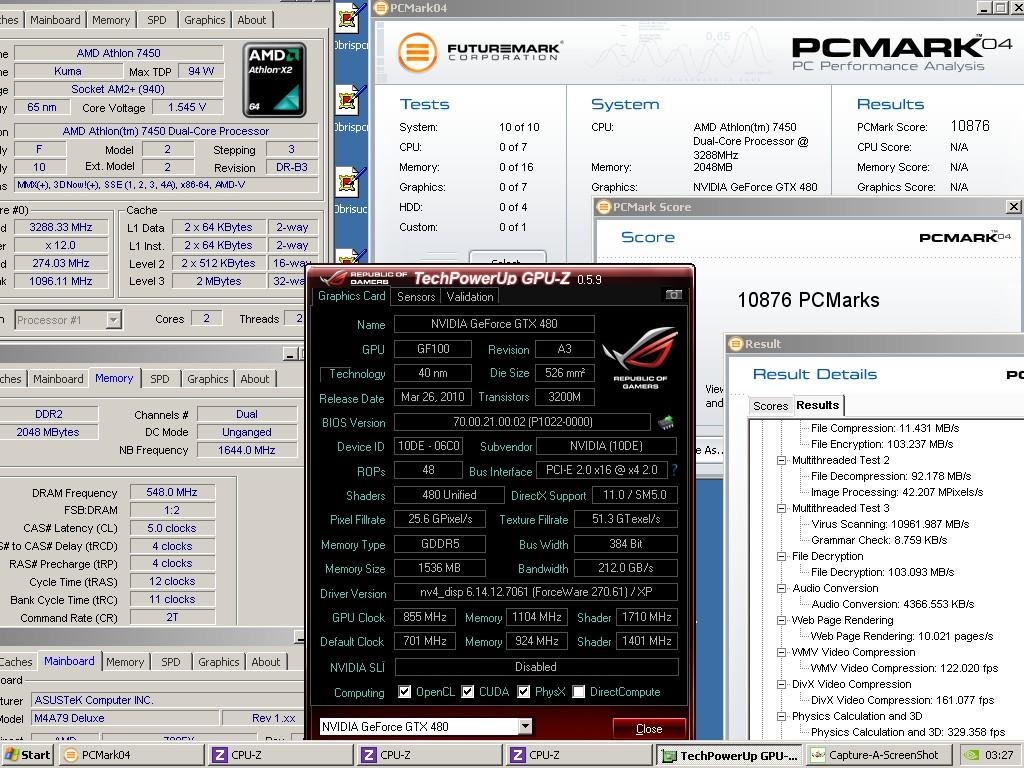Collapse the DivX Video Compression node
The width and height of the screenshot is (1024, 768).
coord(781,684)
